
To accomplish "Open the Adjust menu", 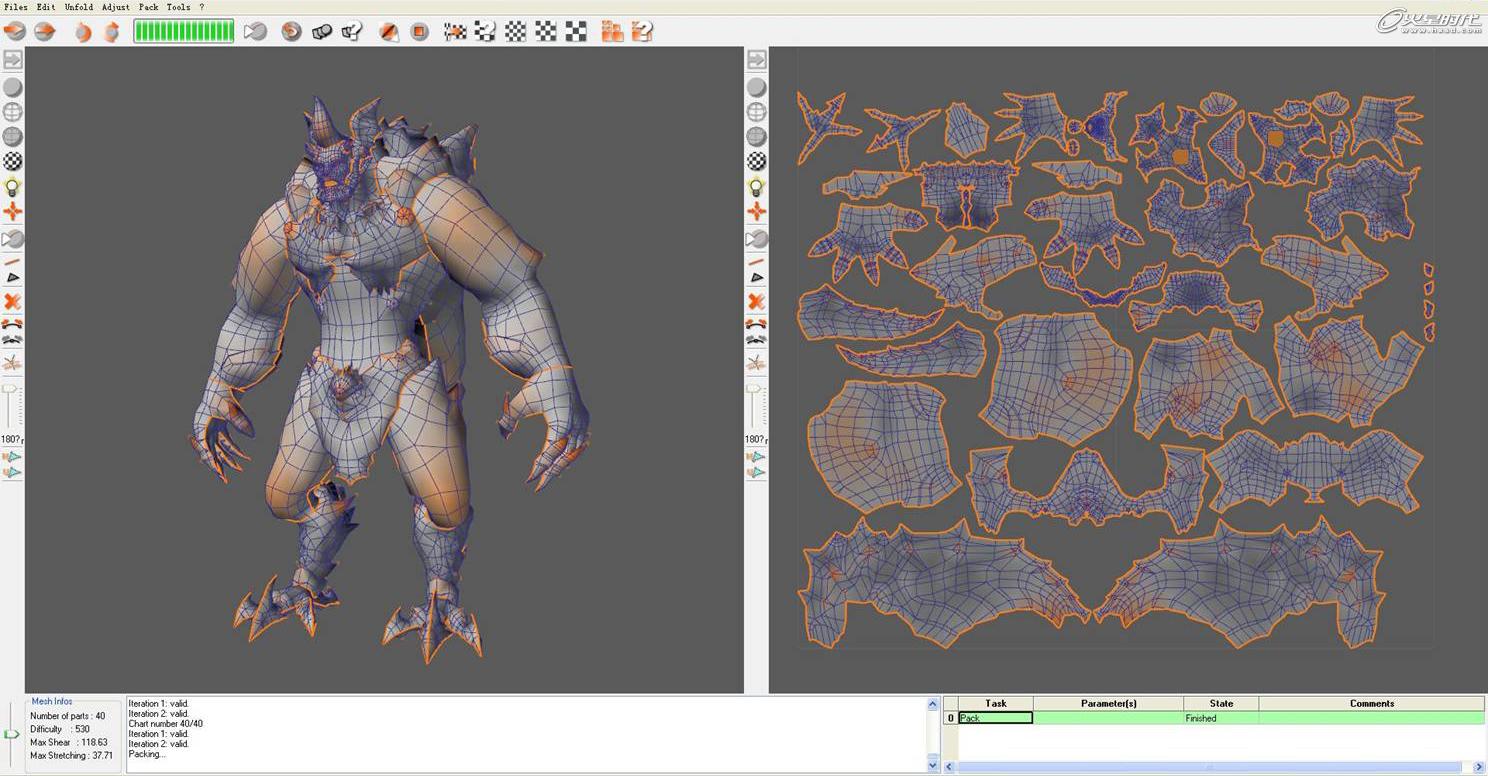I will click(116, 7).
